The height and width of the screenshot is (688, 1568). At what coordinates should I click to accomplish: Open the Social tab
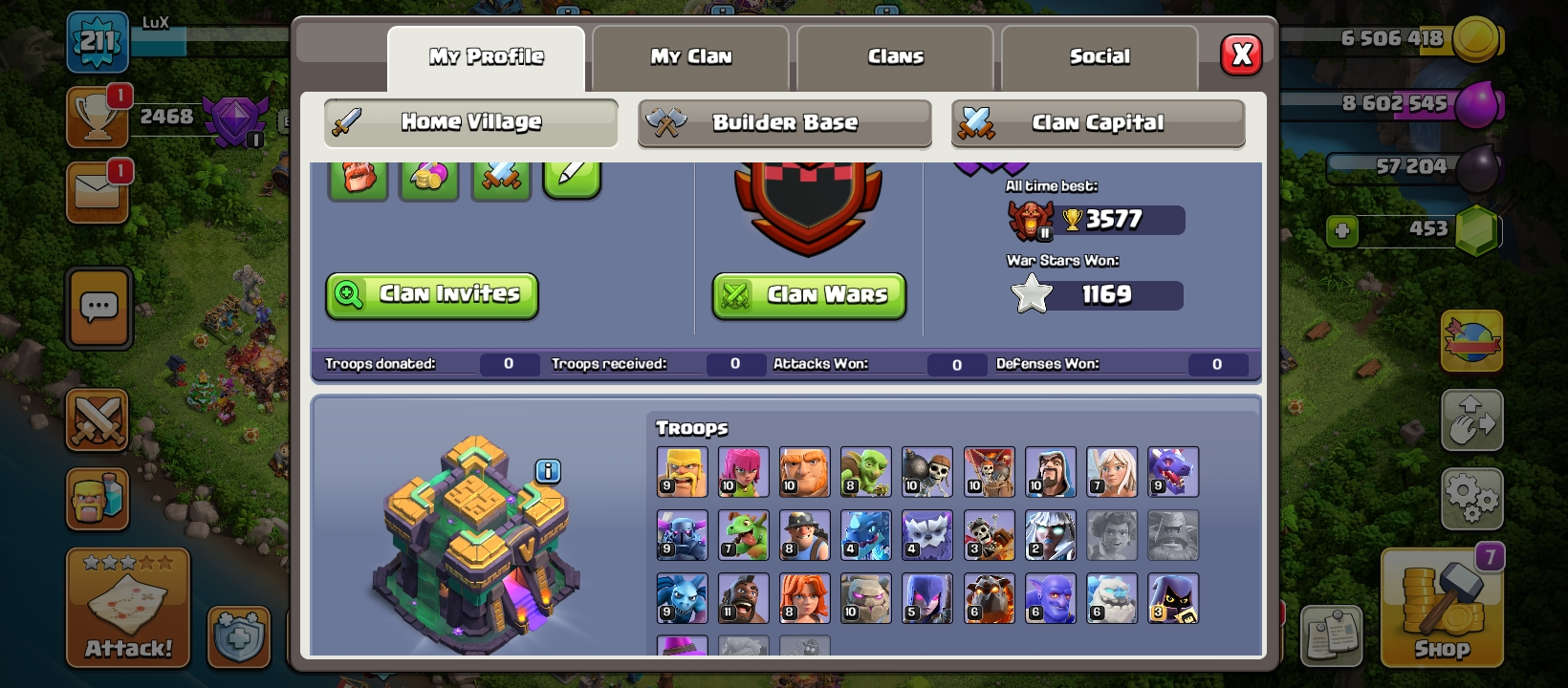(x=1100, y=57)
